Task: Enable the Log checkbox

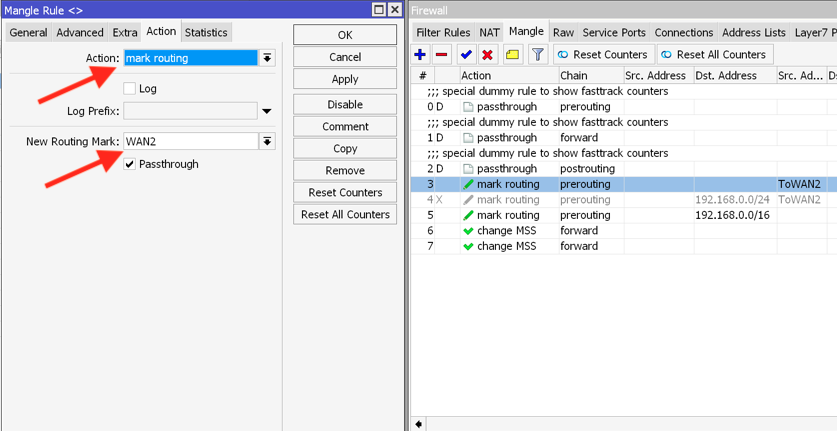Action: (x=129, y=89)
